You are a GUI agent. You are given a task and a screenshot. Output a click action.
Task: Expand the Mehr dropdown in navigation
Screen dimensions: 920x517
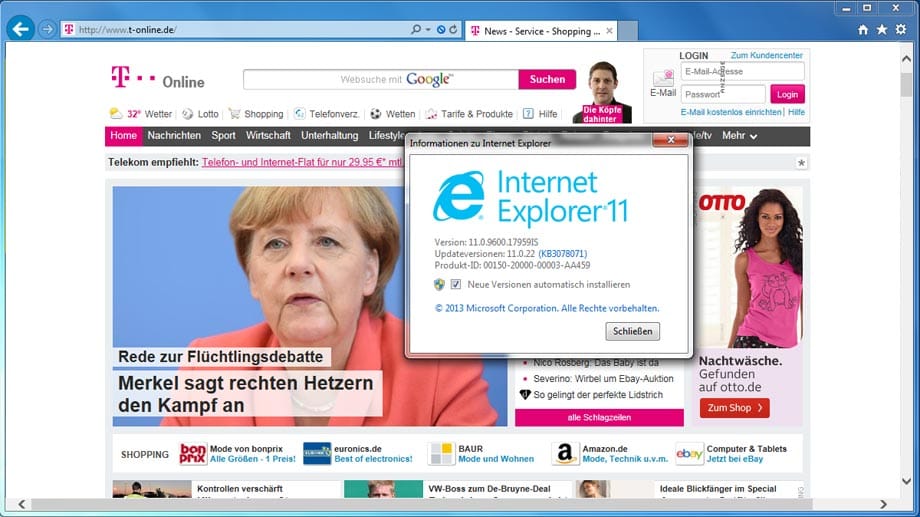739,136
